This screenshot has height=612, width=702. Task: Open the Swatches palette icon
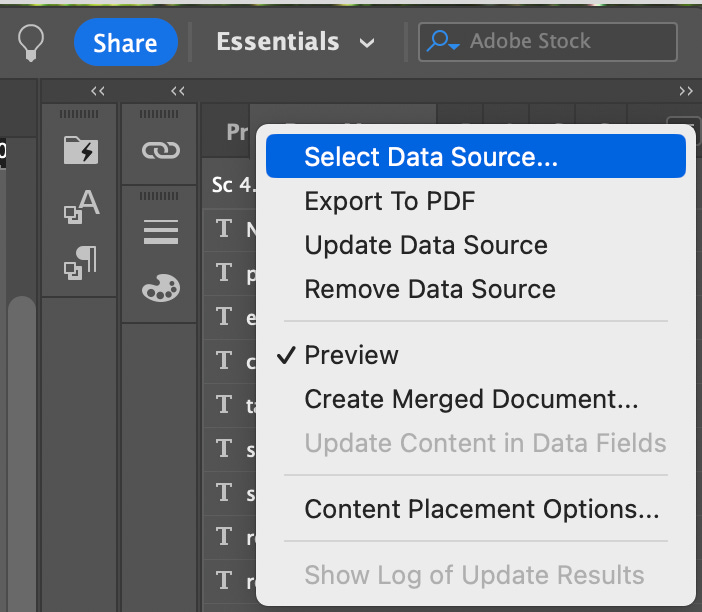160,288
